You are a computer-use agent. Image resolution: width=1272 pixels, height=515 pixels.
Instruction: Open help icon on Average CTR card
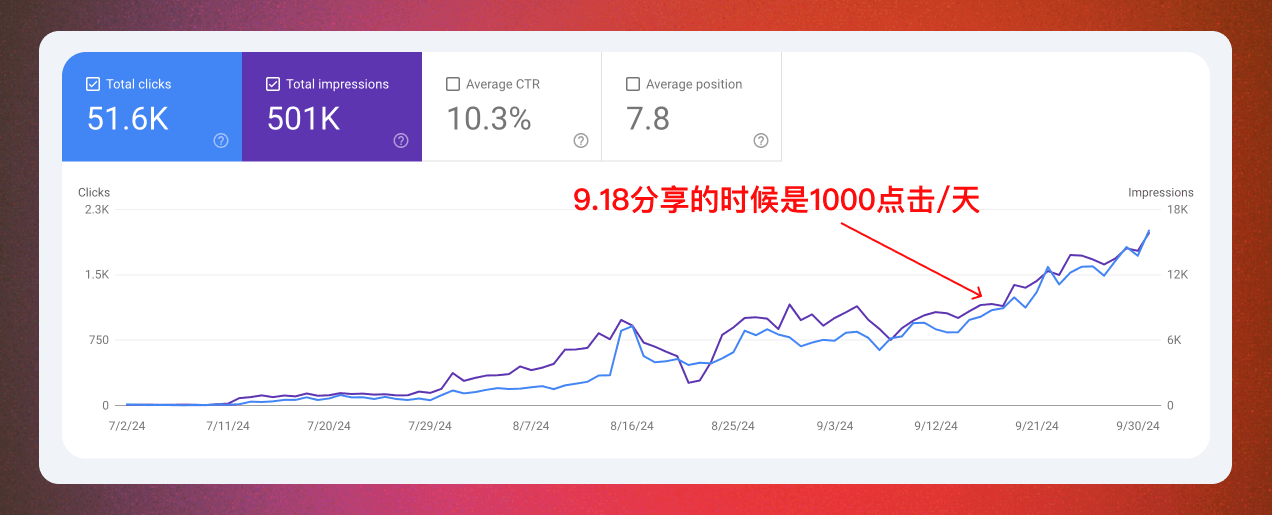[x=581, y=141]
